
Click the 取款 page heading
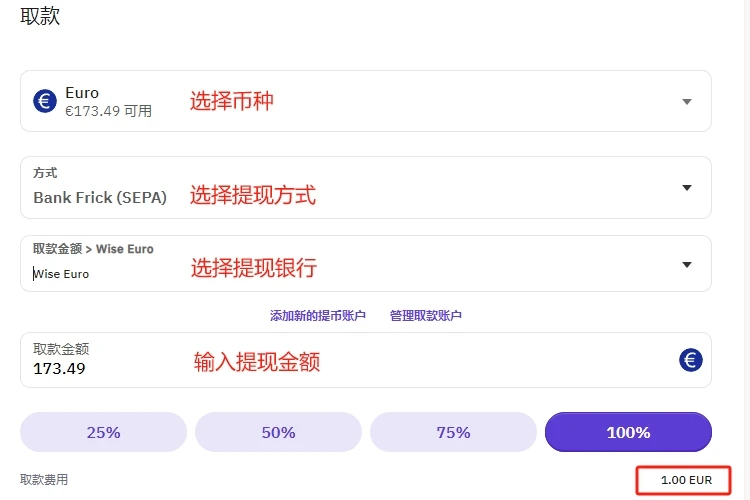pyautogui.click(x=40, y=16)
